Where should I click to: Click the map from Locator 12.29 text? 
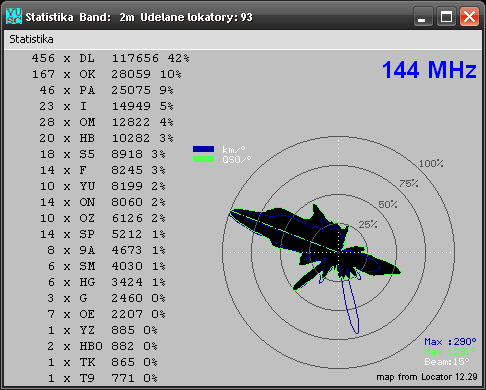point(427,377)
